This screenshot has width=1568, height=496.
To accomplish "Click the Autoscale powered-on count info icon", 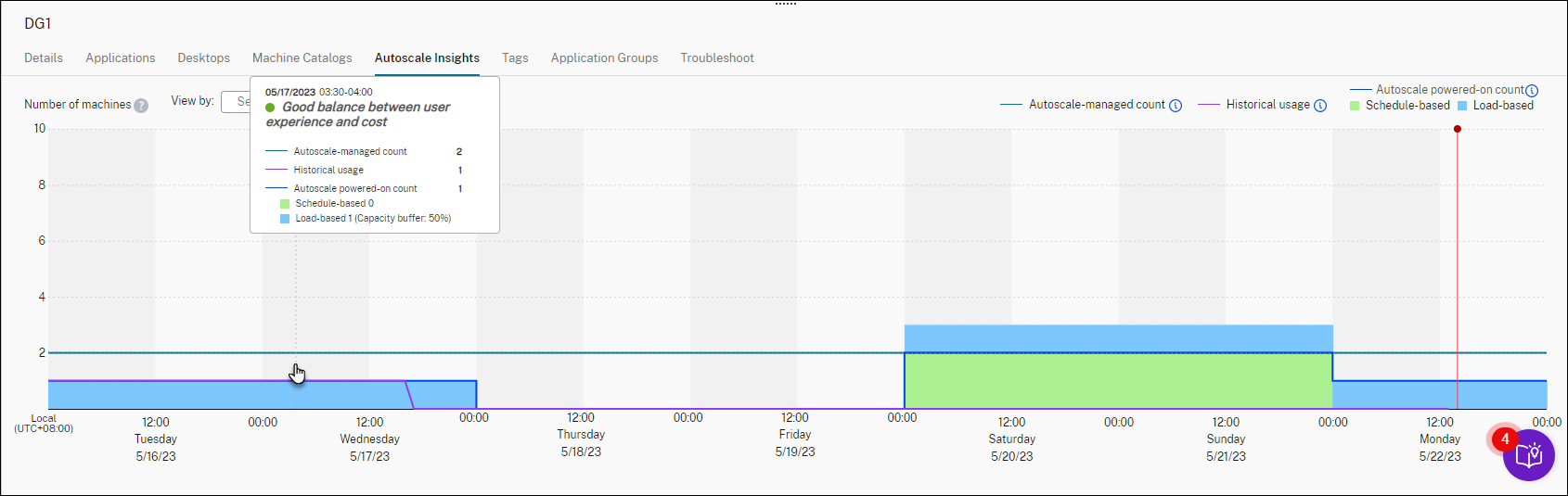I will (x=1532, y=91).
